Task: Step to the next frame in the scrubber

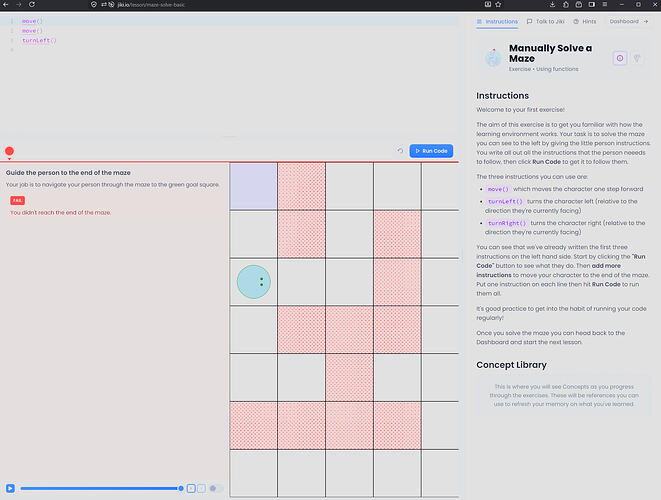Action: [x=202, y=488]
